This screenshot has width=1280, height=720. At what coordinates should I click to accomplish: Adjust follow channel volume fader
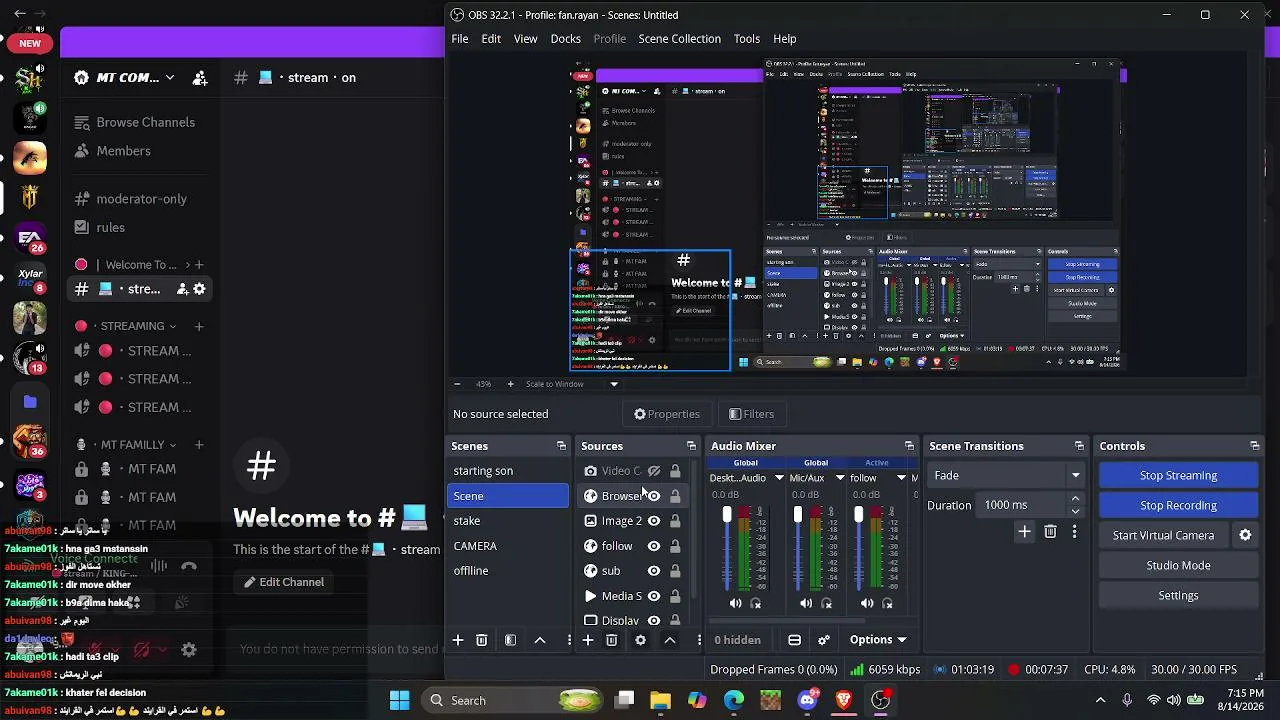pyautogui.click(x=858, y=515)
